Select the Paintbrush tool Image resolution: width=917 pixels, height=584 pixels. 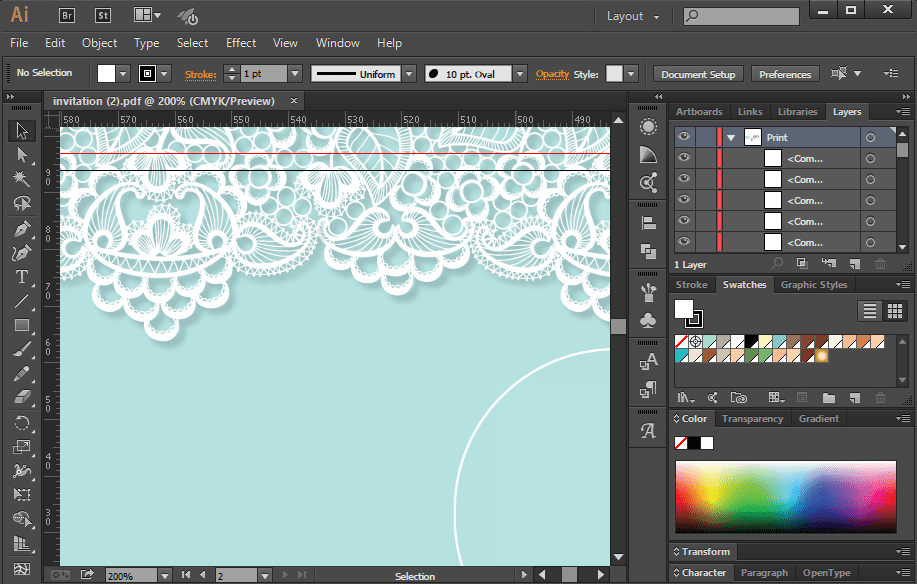pos(22,350)
